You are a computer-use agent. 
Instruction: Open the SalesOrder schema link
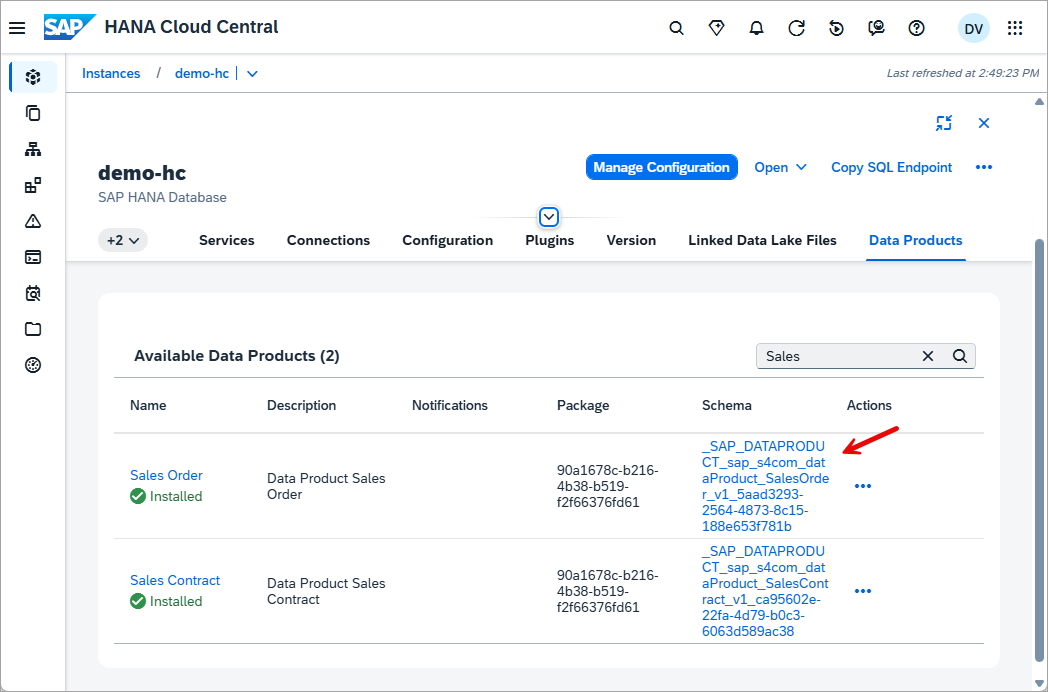tap(765, 486)
